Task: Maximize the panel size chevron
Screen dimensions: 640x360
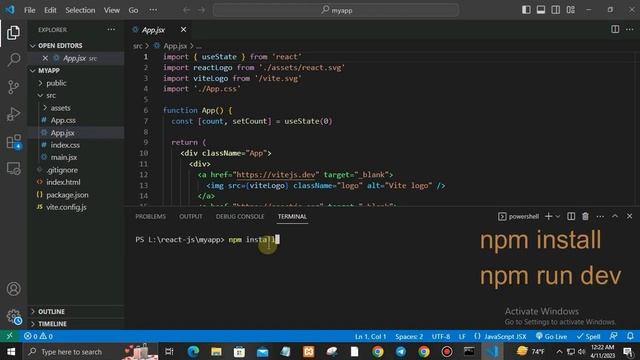Action: (x=615, y=216)
